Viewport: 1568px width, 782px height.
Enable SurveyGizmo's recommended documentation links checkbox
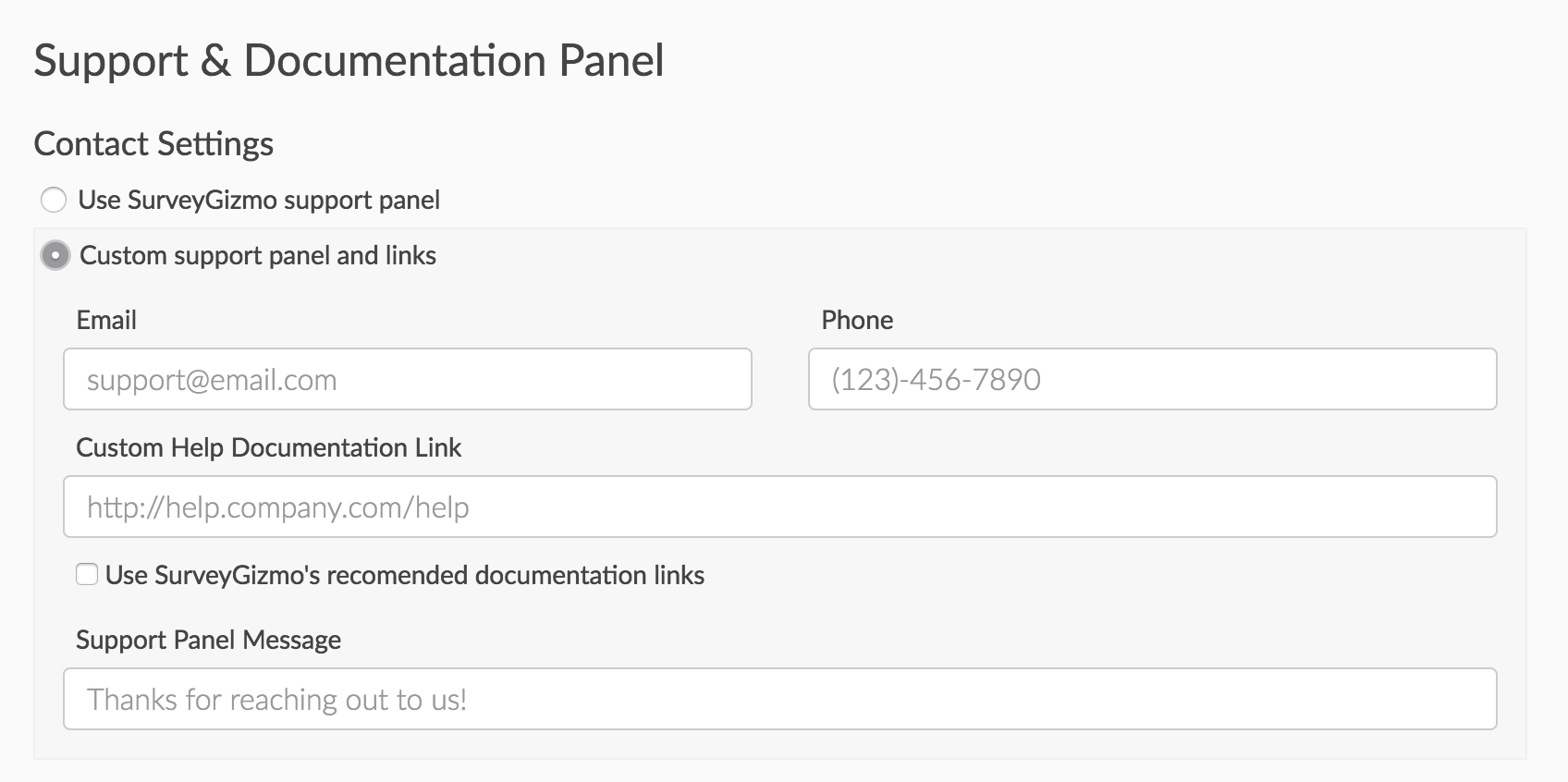tap(87, 575)
